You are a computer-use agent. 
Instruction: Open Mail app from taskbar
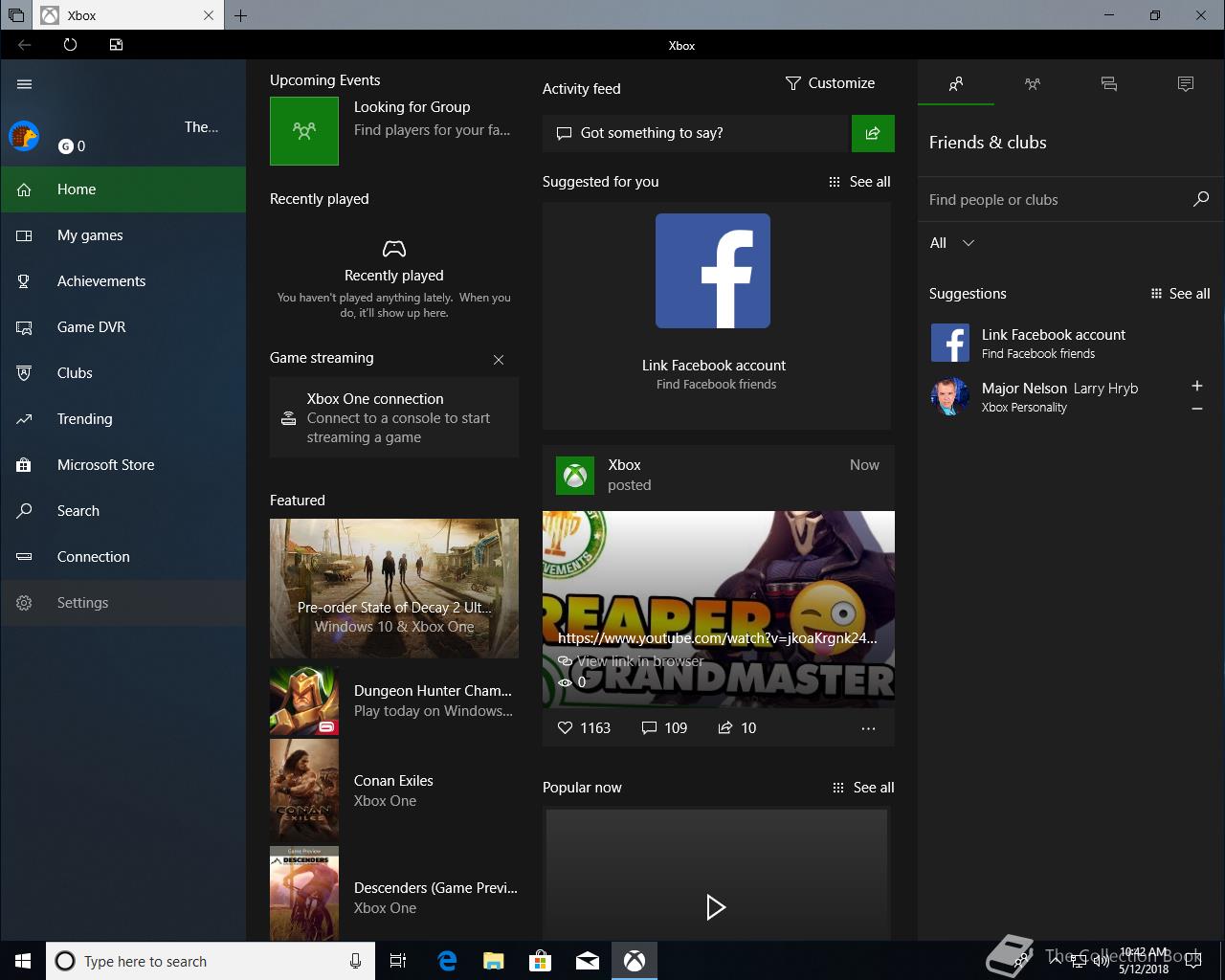588,961
